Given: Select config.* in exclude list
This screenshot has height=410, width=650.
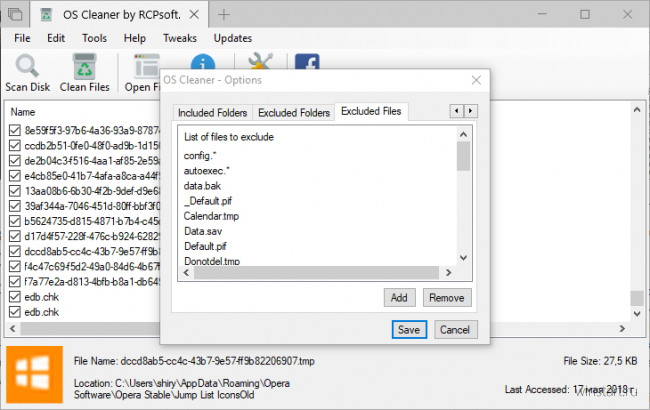Looking at the screenshot, I should (x=200, y=155).
